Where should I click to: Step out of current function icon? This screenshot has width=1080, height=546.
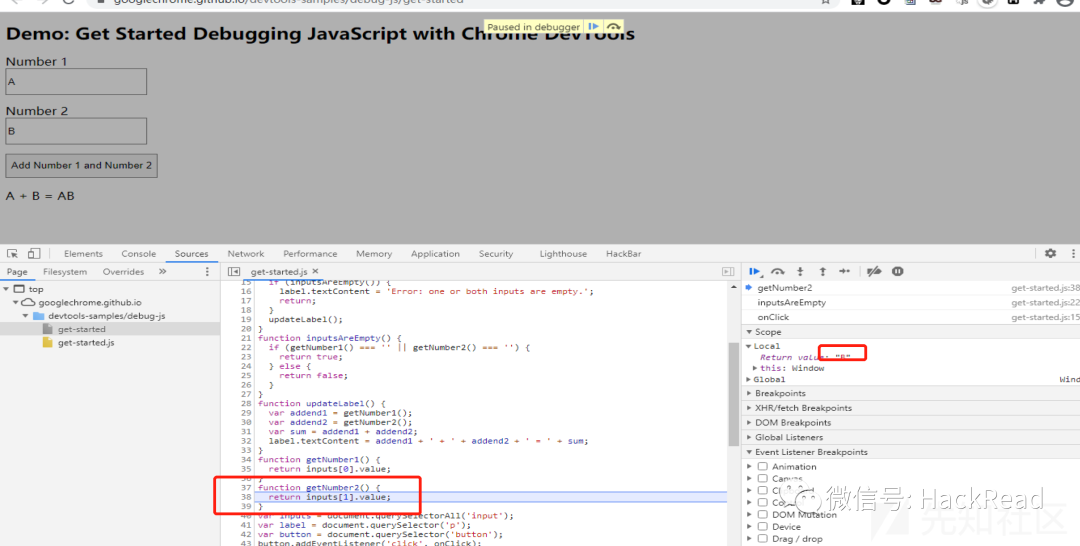pyautogui.click(x=822, y=271)
